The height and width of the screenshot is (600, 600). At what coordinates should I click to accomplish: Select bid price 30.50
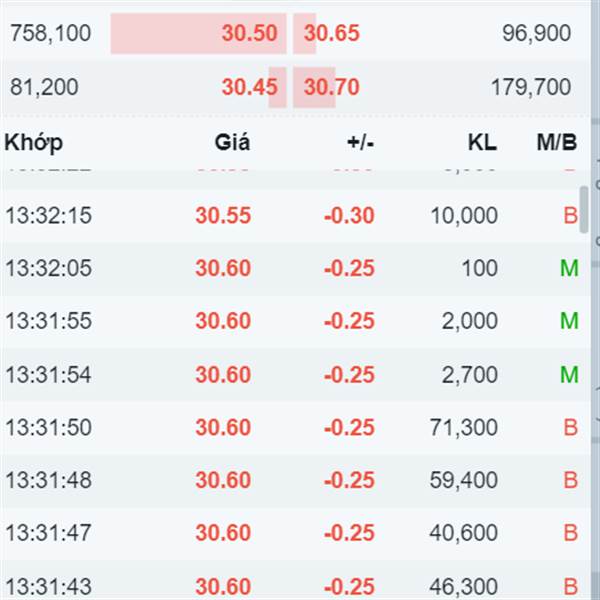point(249,33)
